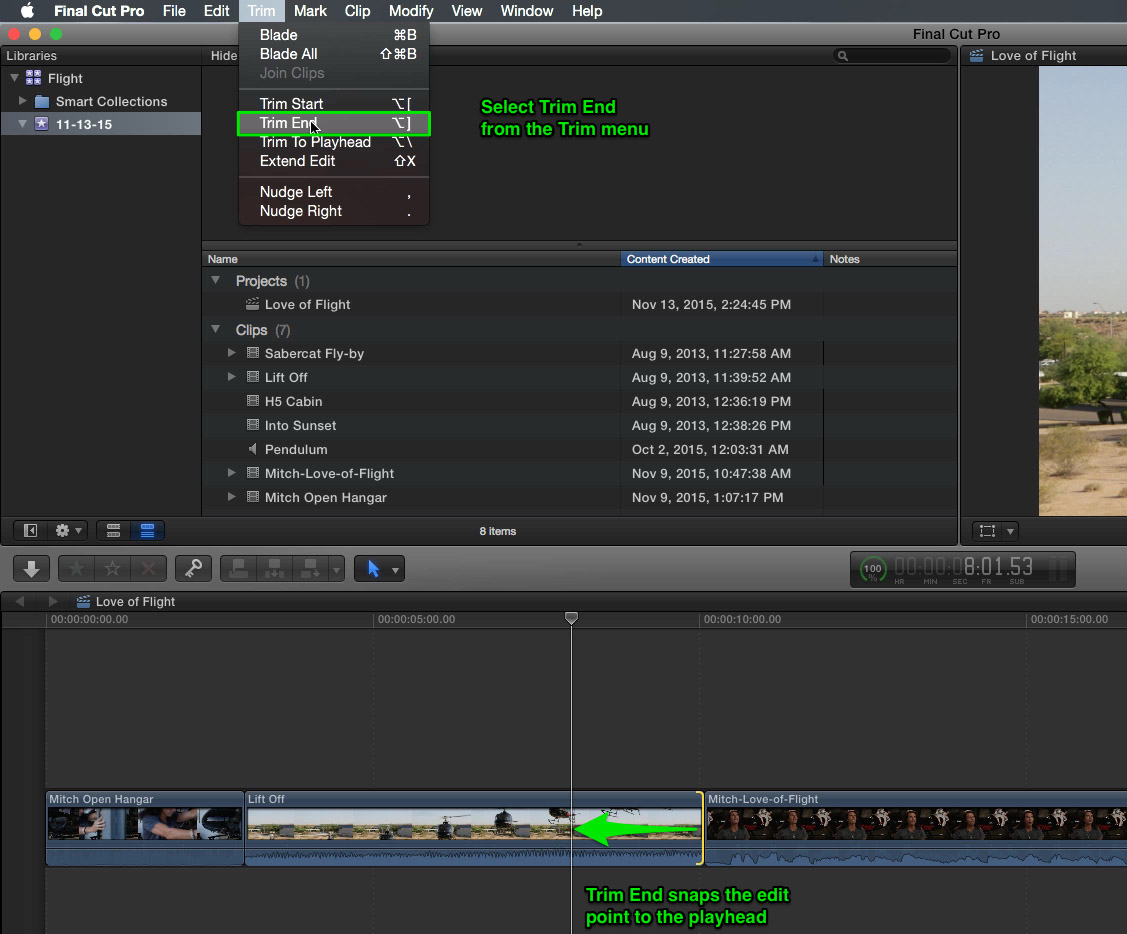Click the Love of Flight project clapboard icon

(x=252, y=304)
